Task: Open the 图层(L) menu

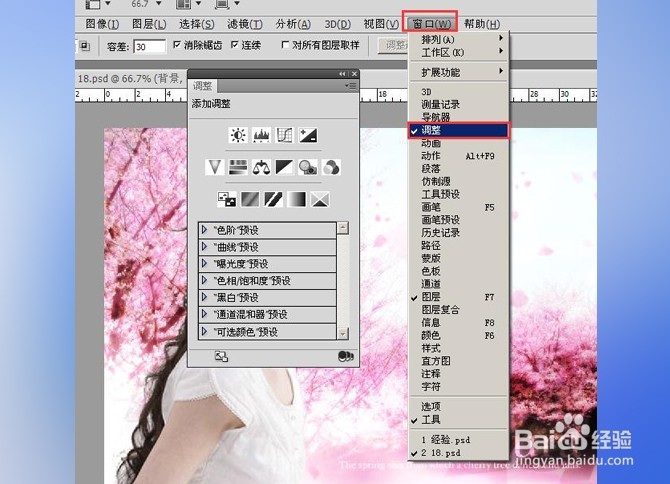Action: tap(149, 24)
